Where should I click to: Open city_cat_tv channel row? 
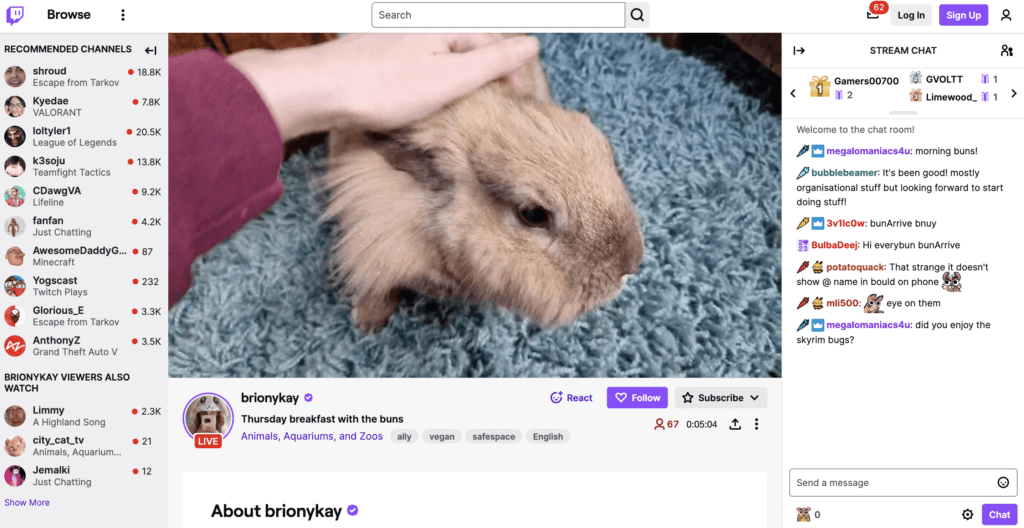click(83, 446)
